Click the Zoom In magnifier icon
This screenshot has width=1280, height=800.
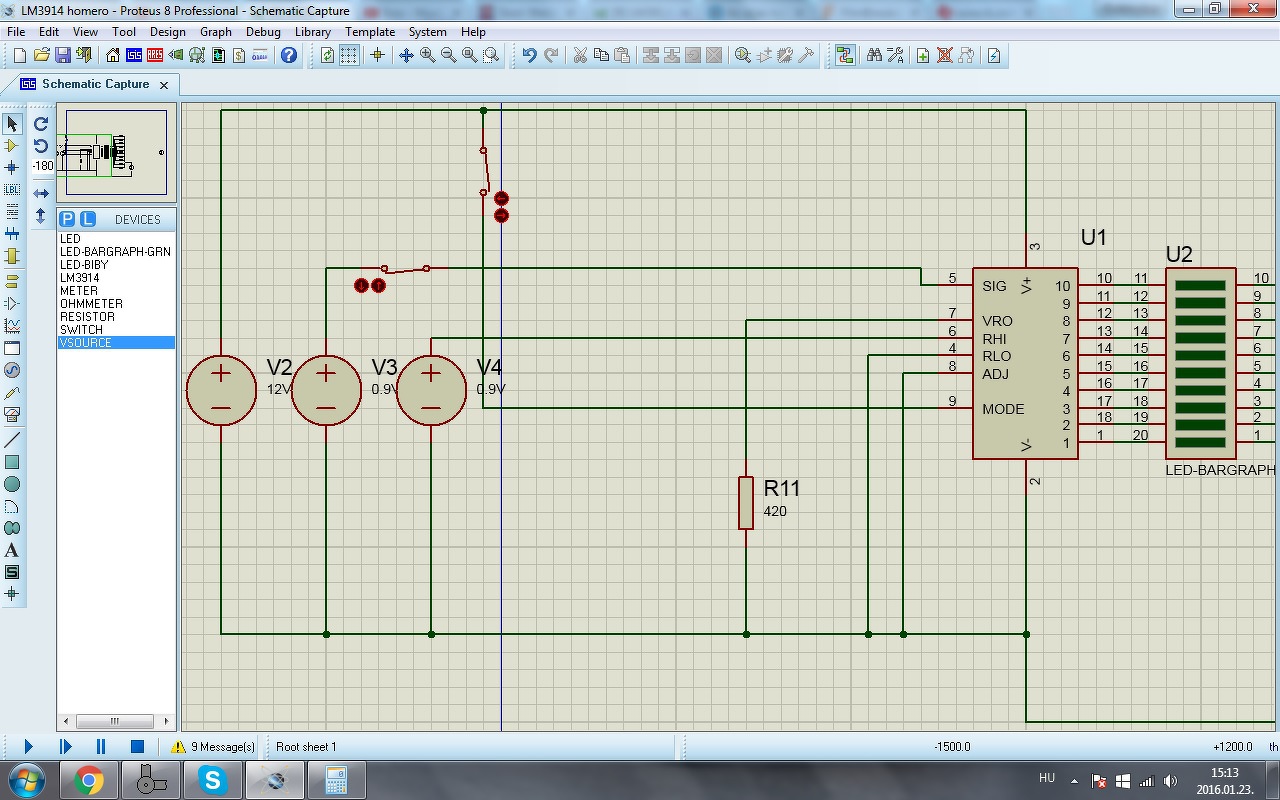point(428,56)
